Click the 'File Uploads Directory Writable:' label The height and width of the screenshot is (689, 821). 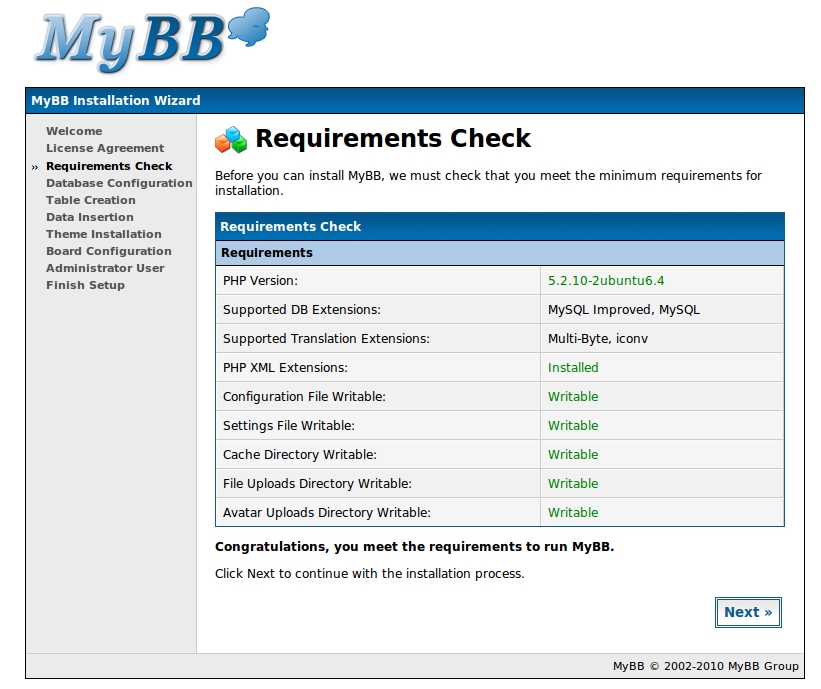[x=317, y=484]
